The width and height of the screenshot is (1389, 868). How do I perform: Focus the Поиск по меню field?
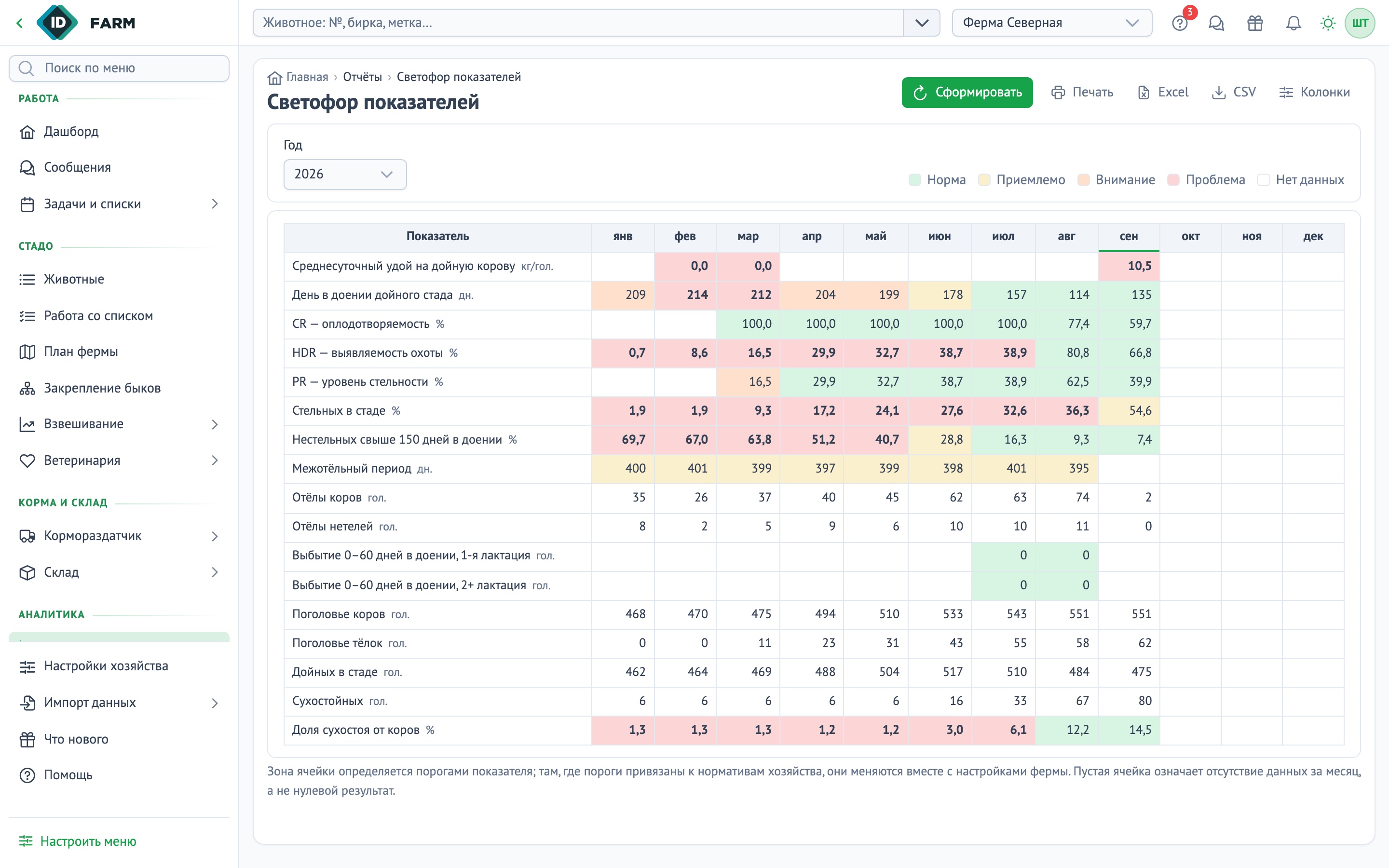coord(120,68)
